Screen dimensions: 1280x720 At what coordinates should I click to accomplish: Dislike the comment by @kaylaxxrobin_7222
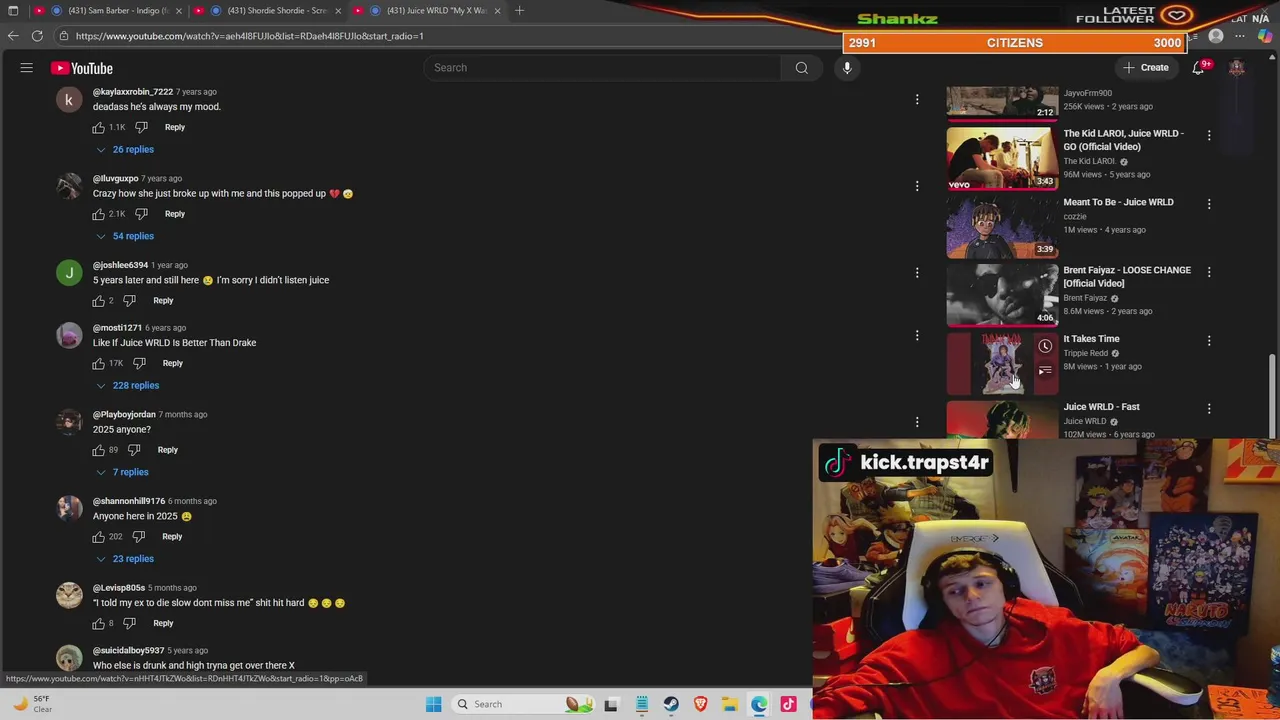(x=141, y=127)
